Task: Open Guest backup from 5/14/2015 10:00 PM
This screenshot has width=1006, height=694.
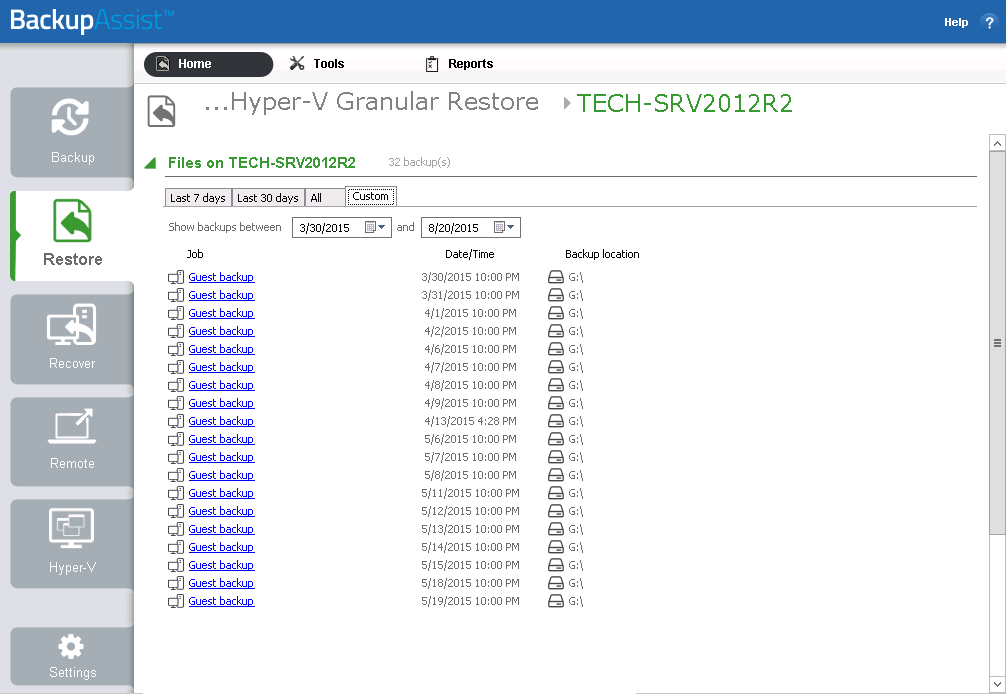Action: coord(221,547)
